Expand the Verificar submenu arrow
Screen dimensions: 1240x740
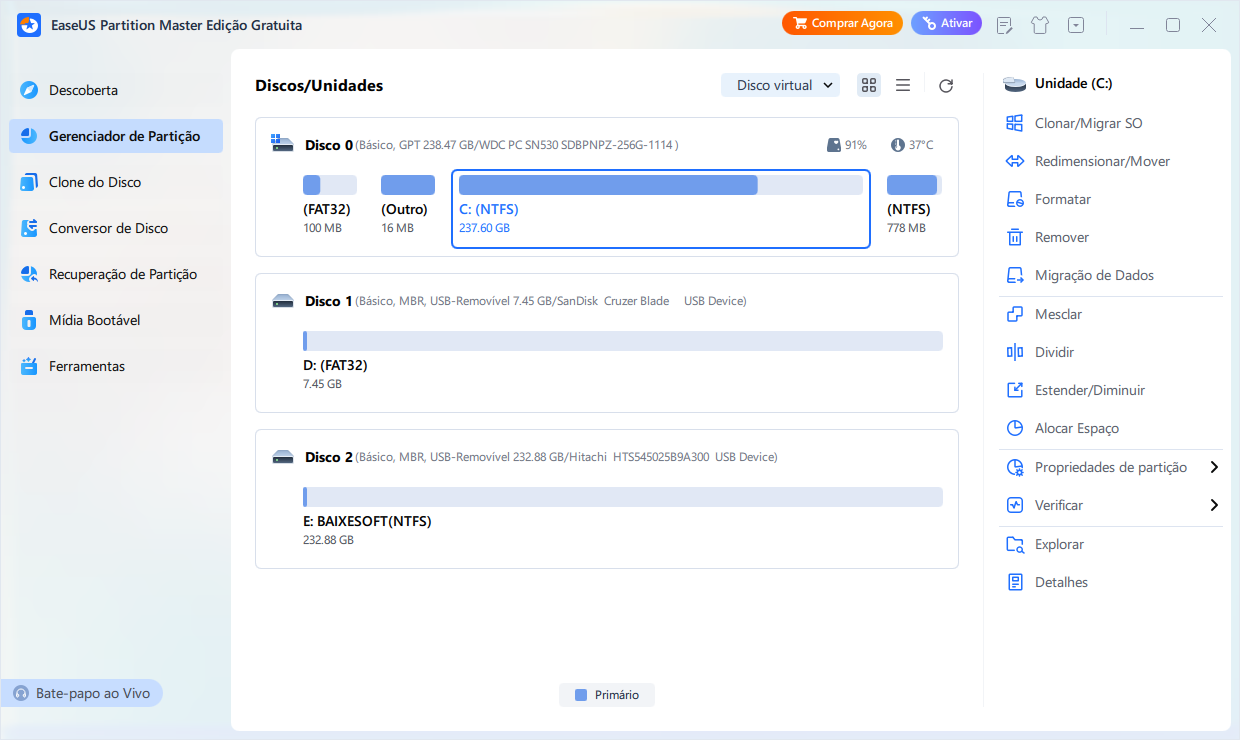pyautogui.click(x=1213, y=505)
